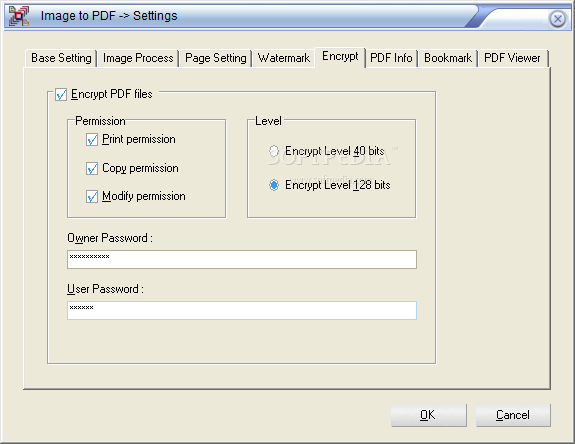This screenshot has width=575, height=444.
Task: Uncheck the Encrypt PDF files checkbox
Action: 61,95
